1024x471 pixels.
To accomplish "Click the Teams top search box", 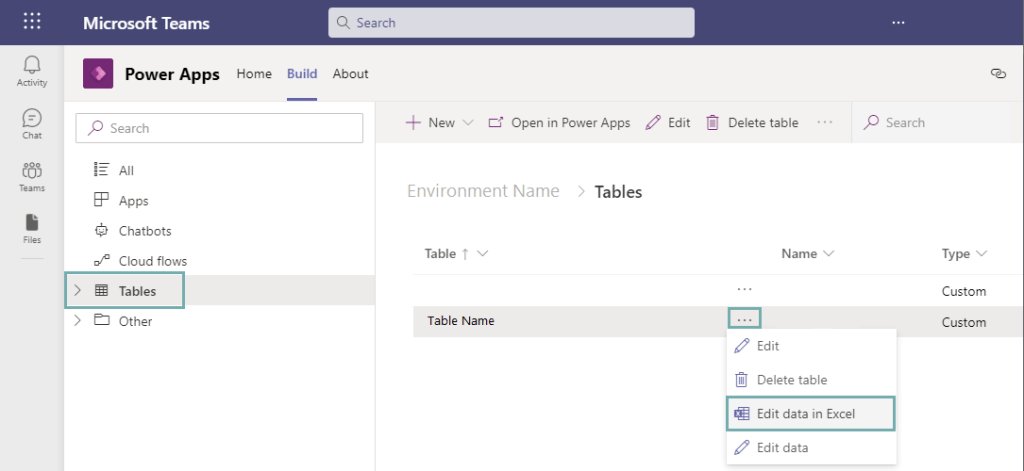I will [511, 22].
